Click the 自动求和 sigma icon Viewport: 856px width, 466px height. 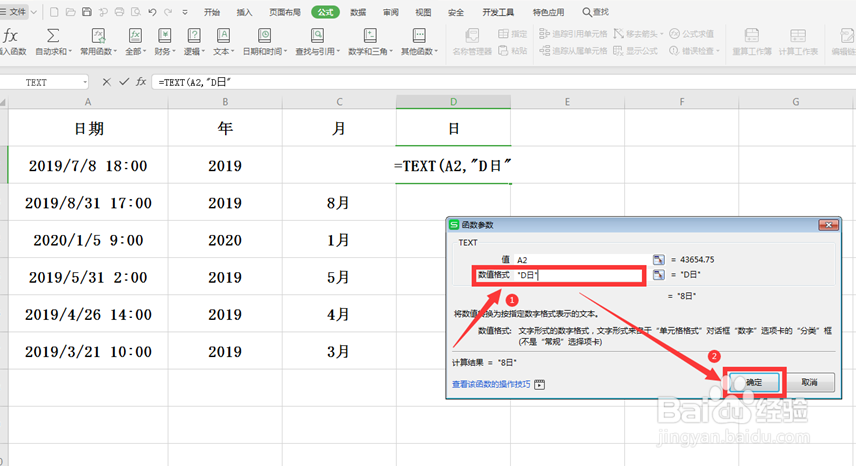(x=52, y=36)
